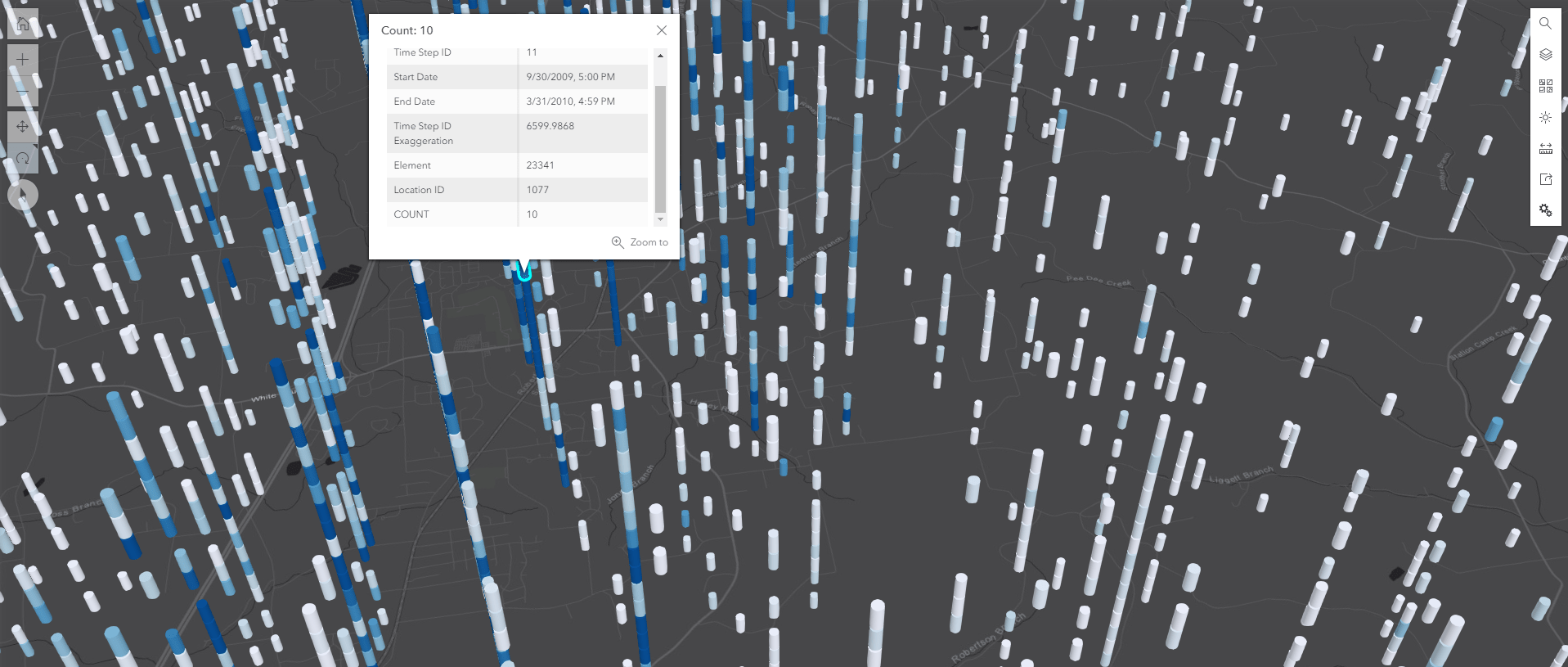Click the Location ID value 1077
The width and height of the screenshot is (1568, 667).
click(537, 190)
